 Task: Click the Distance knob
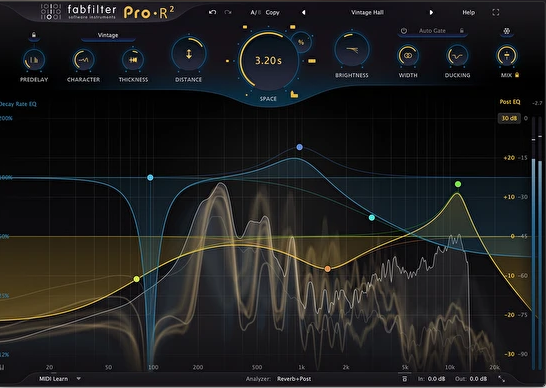pos(189,54)
